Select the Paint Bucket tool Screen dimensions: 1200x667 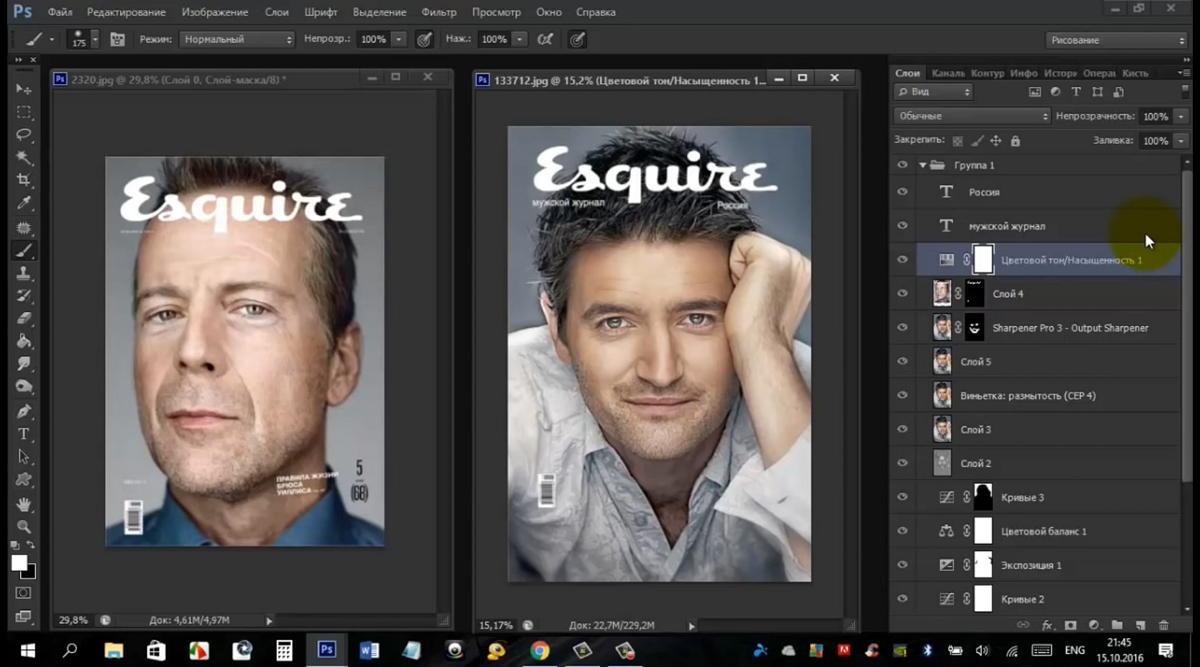[x=24, y=342]
